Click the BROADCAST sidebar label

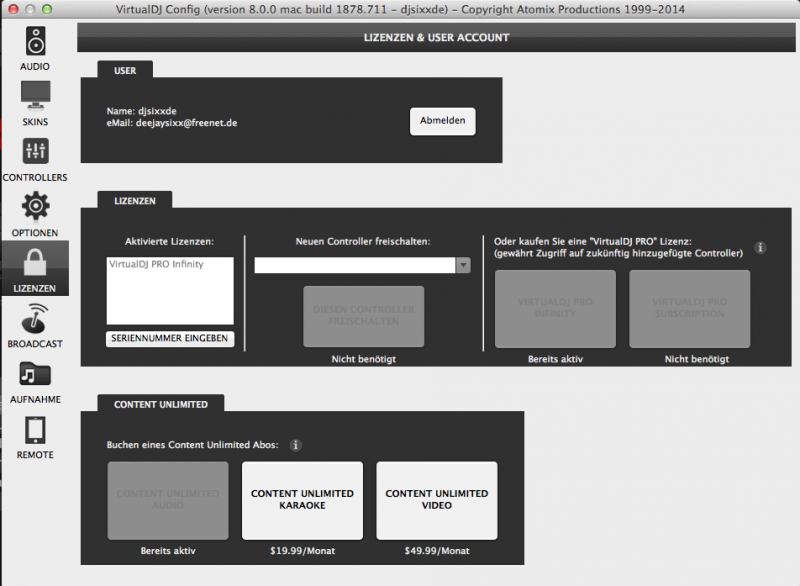(x=35, y=344)
